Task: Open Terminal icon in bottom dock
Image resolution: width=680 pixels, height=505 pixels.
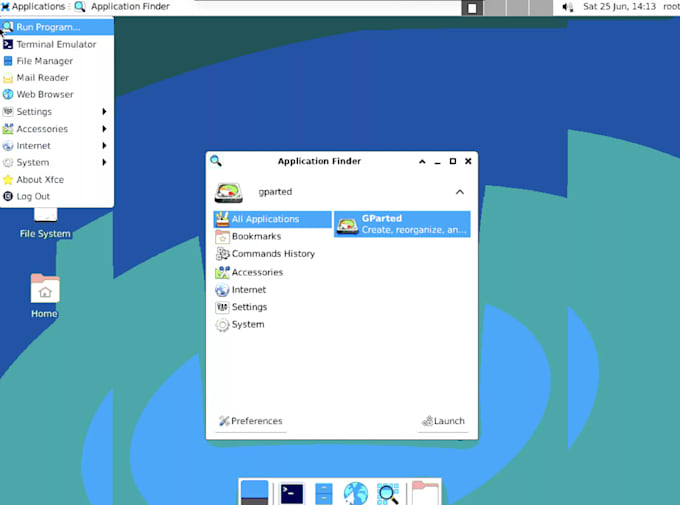Action: pos(292,494)
